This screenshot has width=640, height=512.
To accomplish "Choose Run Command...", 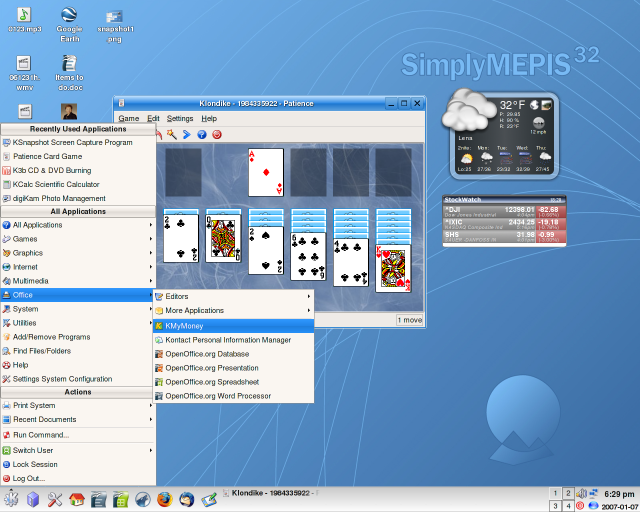I will point(78,435).
